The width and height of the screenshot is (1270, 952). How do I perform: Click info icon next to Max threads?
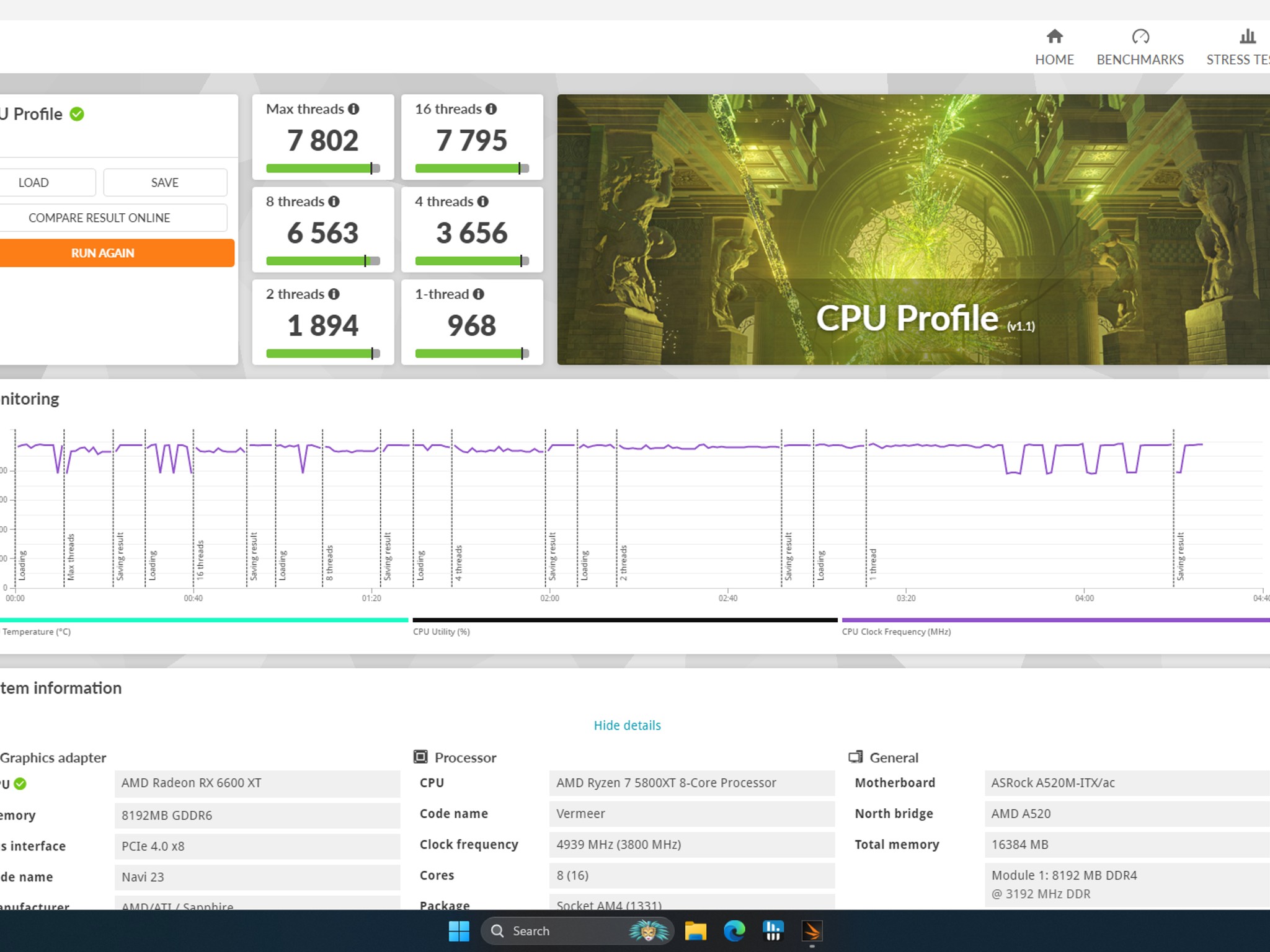353,109
